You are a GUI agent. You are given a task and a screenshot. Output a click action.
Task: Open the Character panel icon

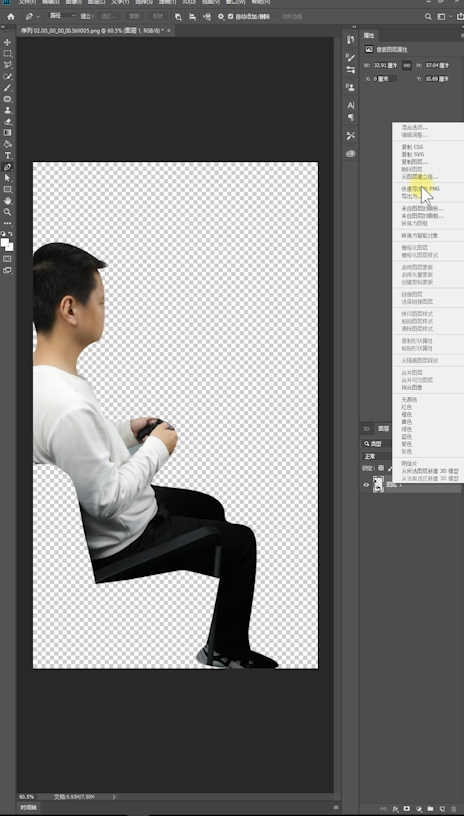[351, 105]
